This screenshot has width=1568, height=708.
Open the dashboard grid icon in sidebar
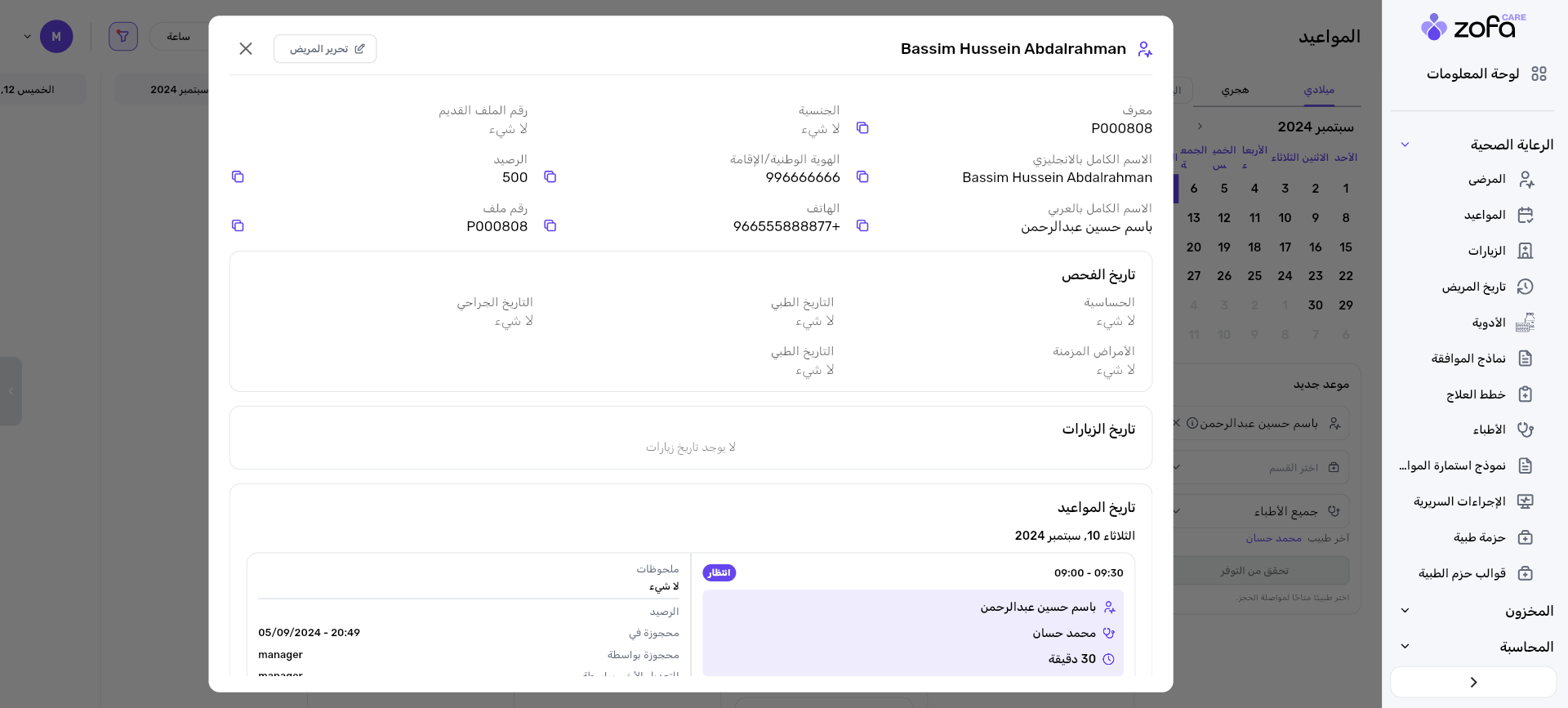click(x=1539, y=74)
